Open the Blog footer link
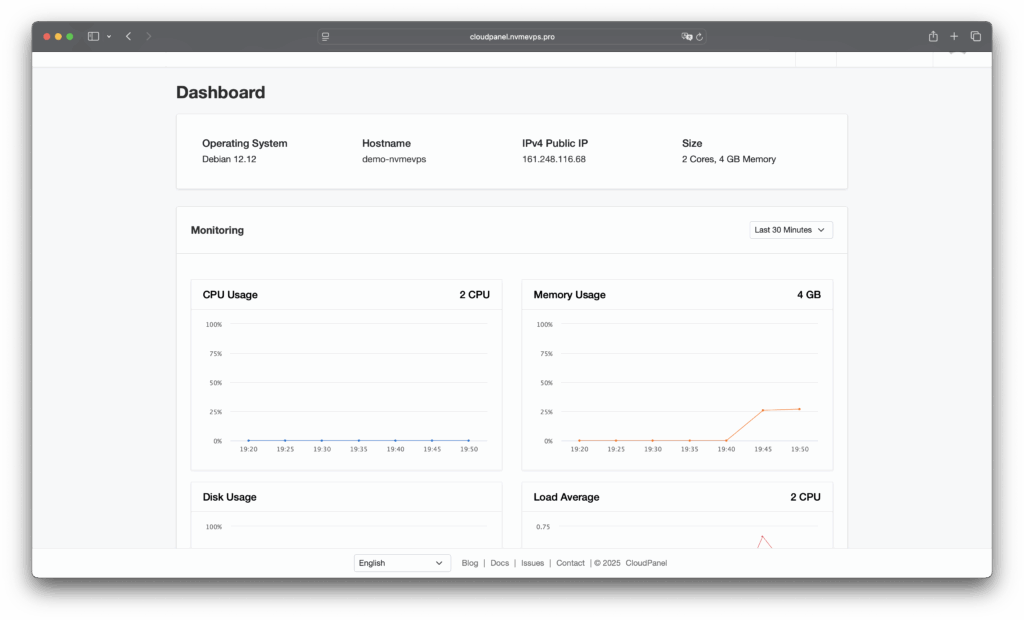Image resolution: width=1024 pixels, height=620 pixels. 470,563
